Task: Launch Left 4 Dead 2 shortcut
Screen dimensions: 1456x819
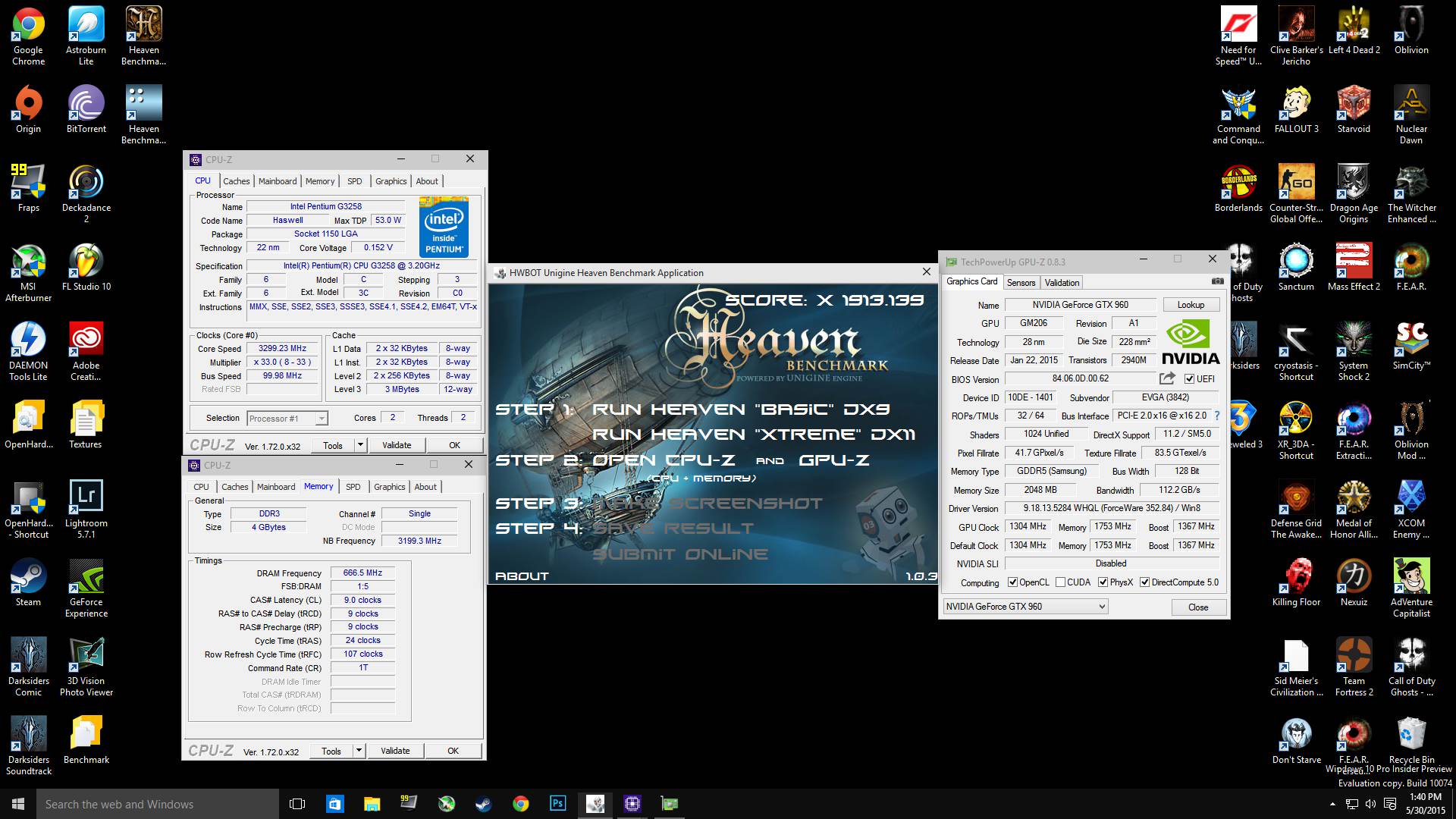Action: click(x=1354, y=30)
